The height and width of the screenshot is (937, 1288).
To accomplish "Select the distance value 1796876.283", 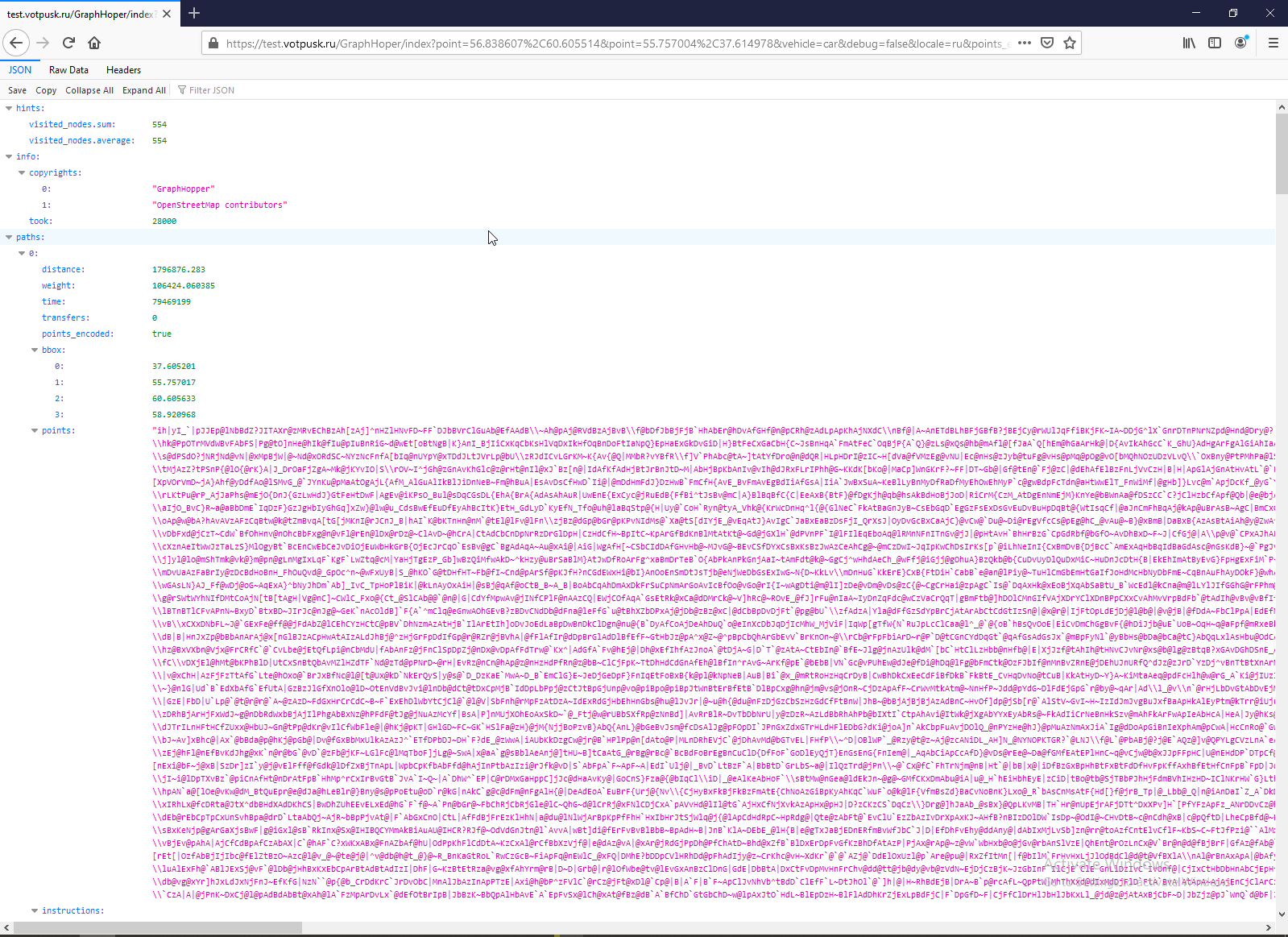I will [x=179, y=269].
